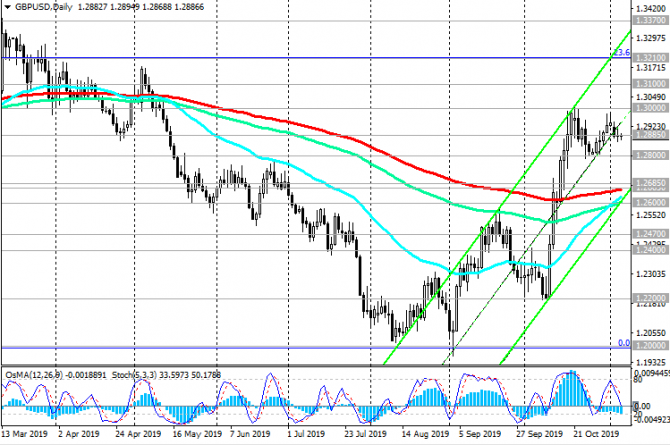Screen dimensions: 670x445
Task: Click the 1.20000 price level label
Action: pos(650,345)
